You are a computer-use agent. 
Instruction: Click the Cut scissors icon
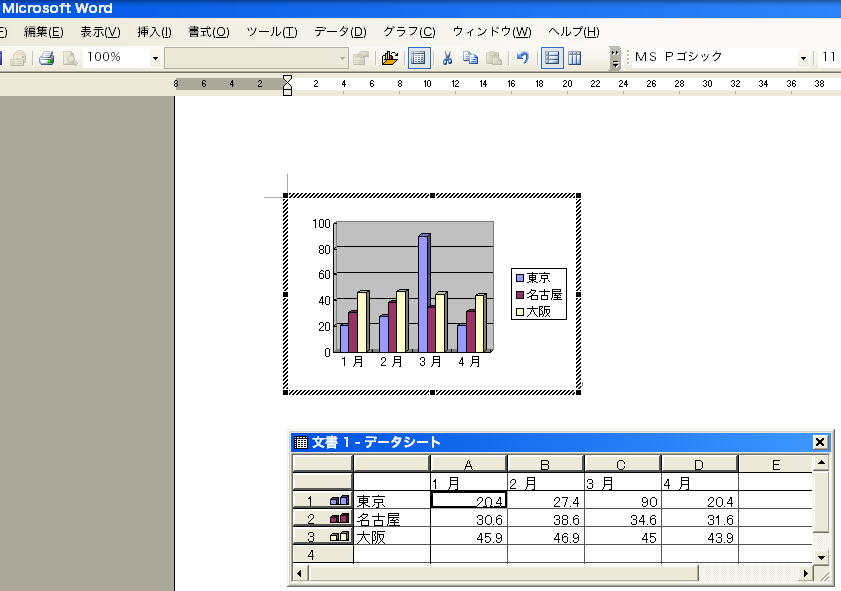pos(447,57)
